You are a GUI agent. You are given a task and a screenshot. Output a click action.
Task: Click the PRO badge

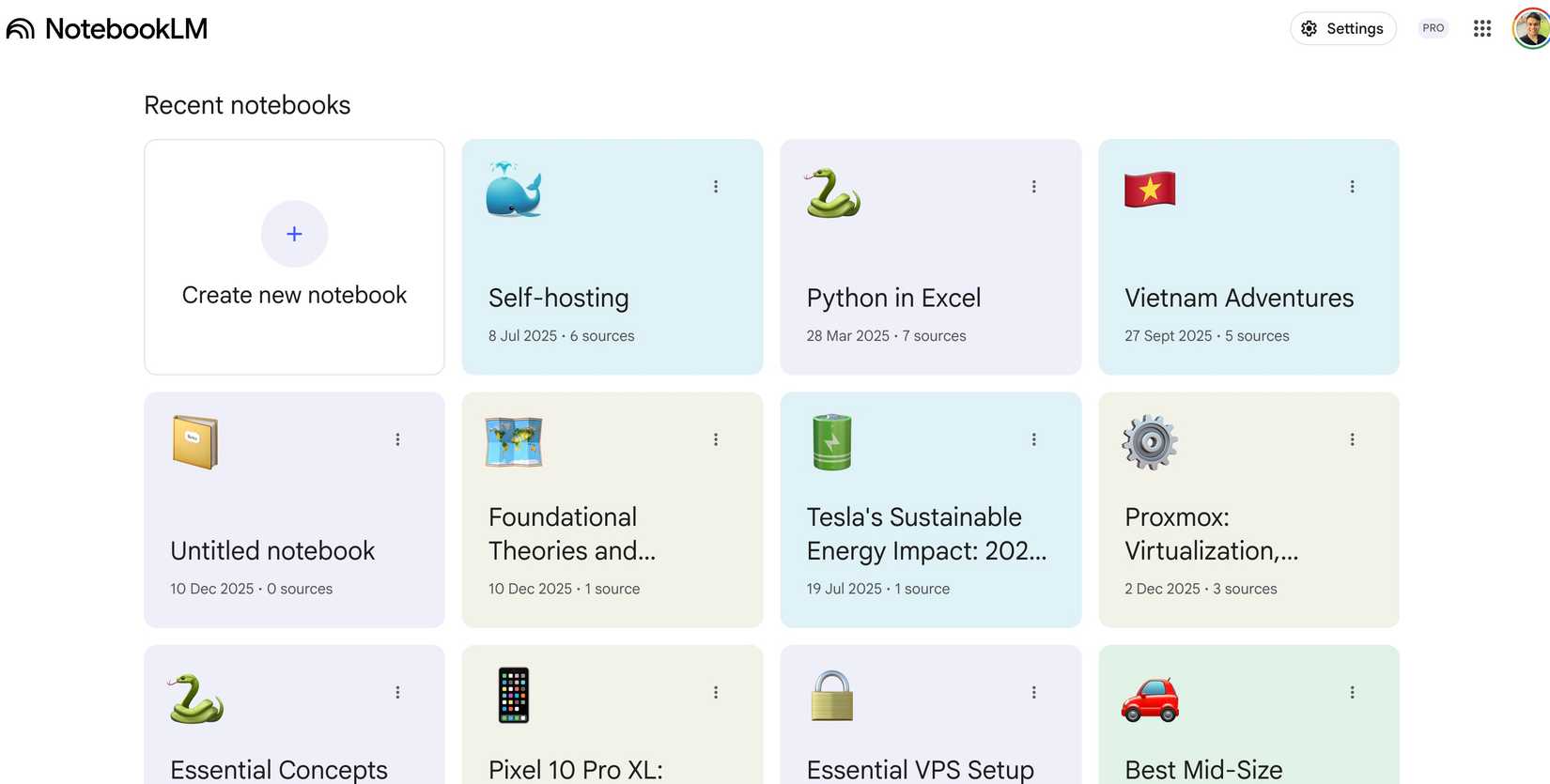(1433, 28)
